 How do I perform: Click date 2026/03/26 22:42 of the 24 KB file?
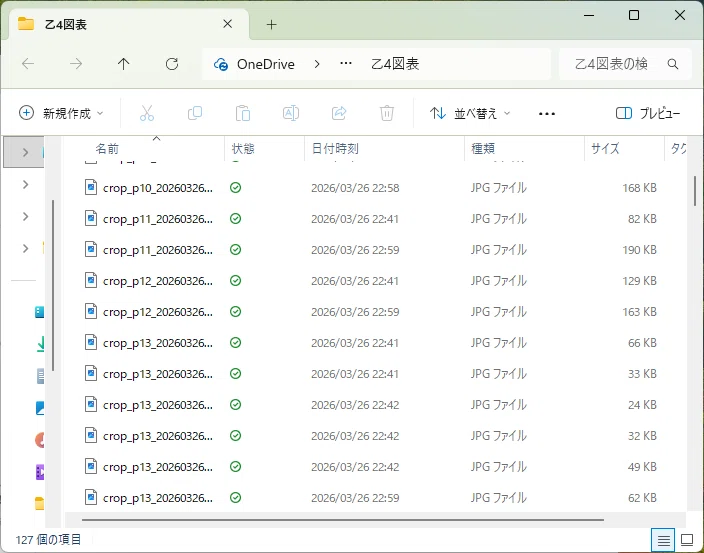tap(355, 405)
